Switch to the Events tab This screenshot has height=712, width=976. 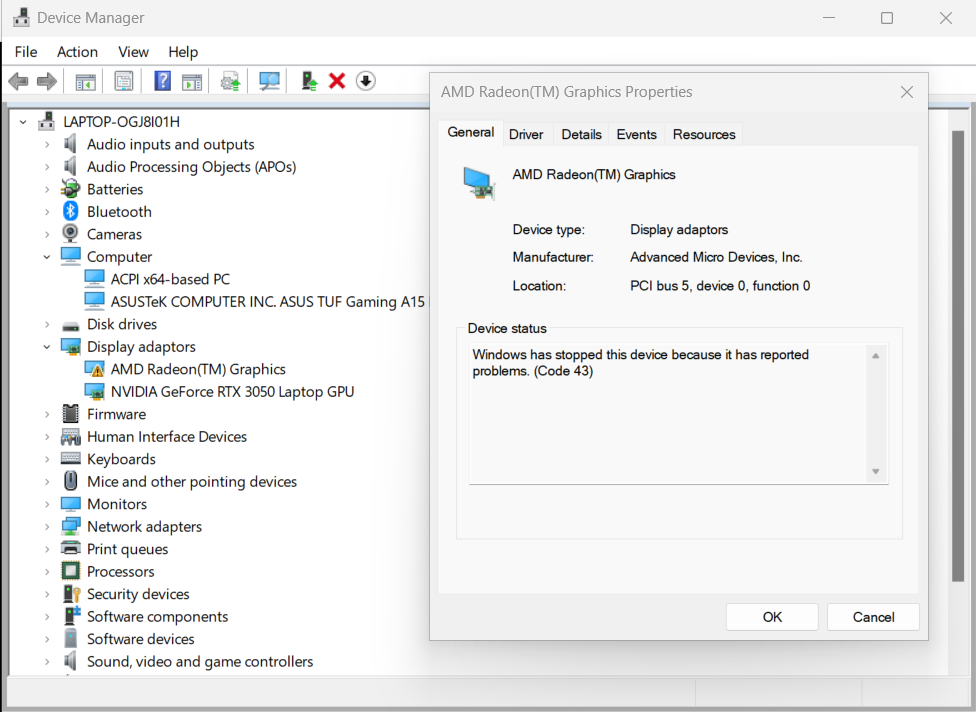[x=636, y=134]
